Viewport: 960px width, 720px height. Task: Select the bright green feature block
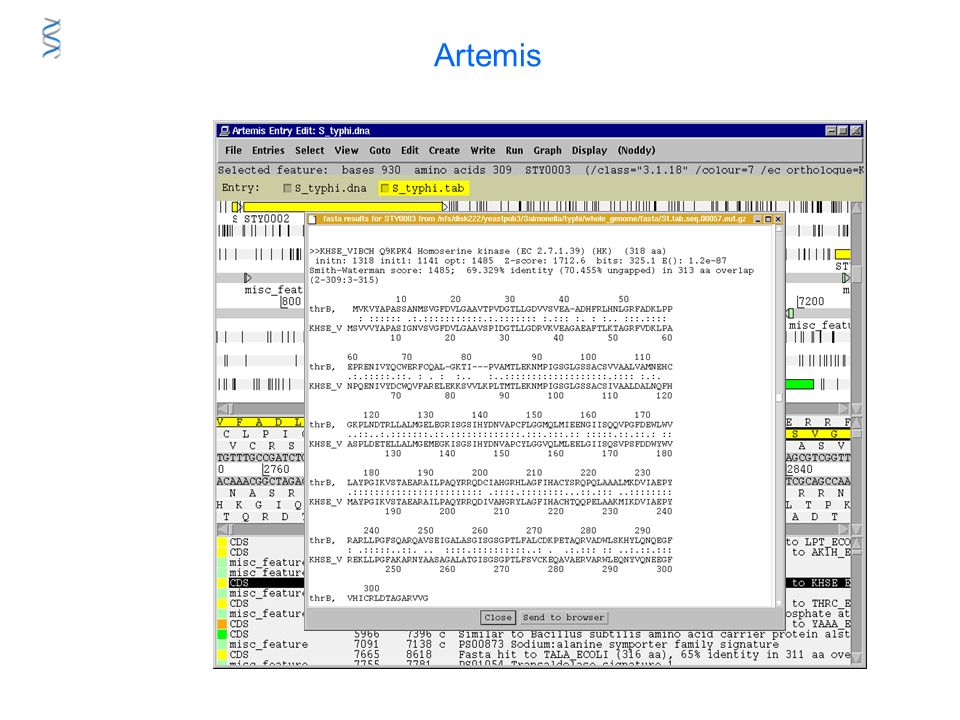[x=800, y=384]
